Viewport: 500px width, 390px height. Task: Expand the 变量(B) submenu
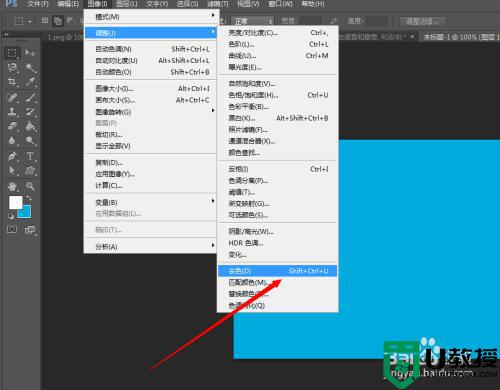(152, 202)
